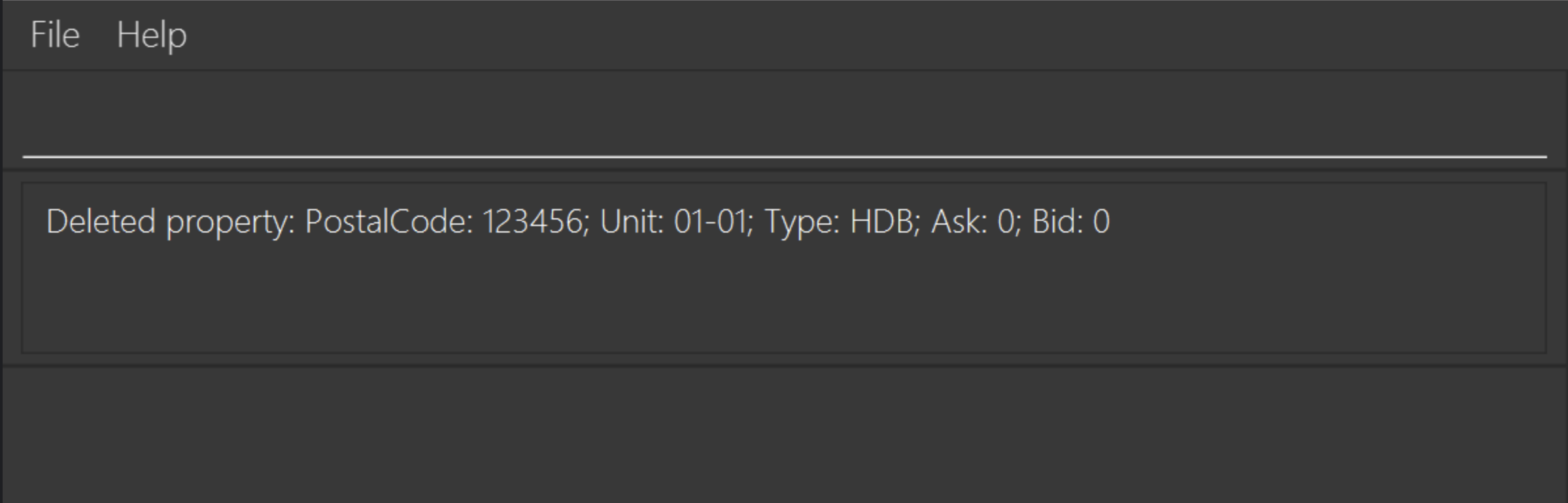Click empty menu bar area right of Help
Screen dimensions: 1568x503
click(x=876, y=35)
